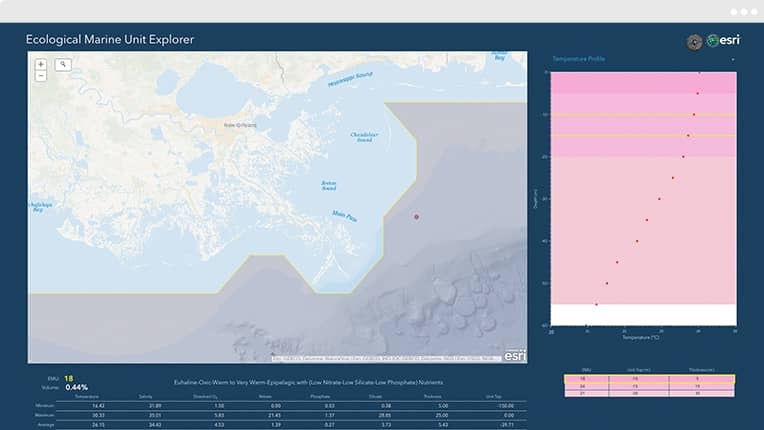The image size is (764, 430).
Task: Select the red location marker on map
Action: 417,216
